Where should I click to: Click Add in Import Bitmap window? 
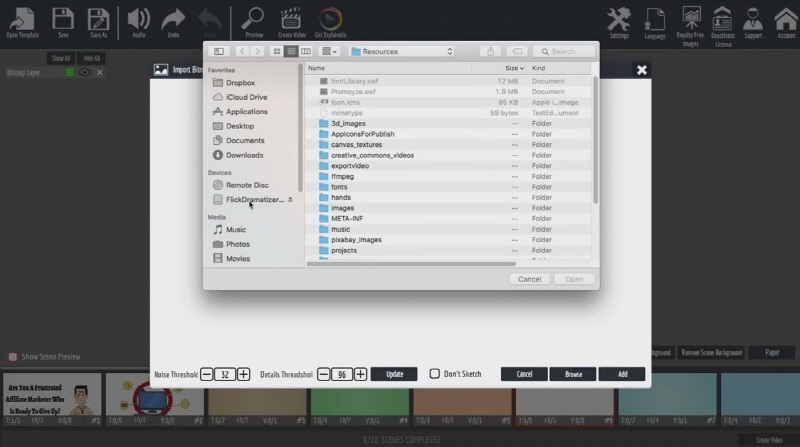point(622,374)
